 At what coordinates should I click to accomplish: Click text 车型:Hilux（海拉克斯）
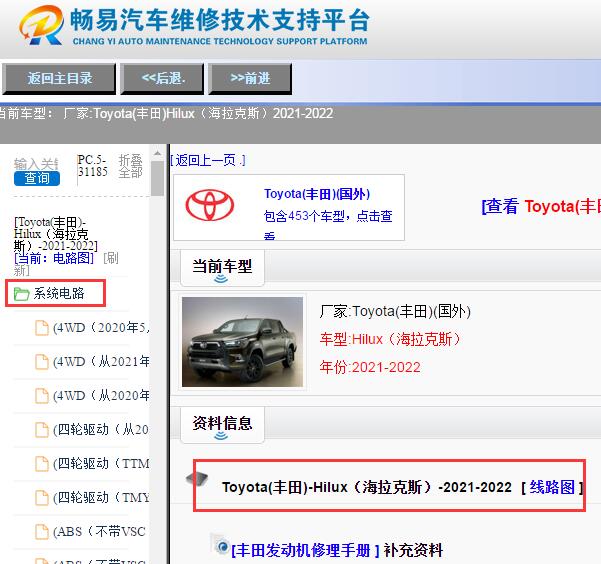pyautogui.click(x=390, y=339)
